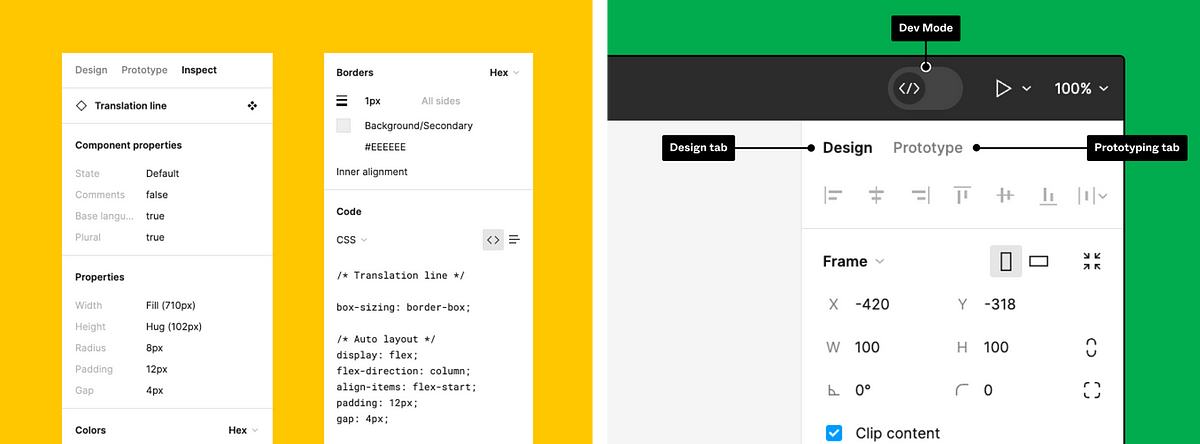The image size is (1200, 444).
Task: Open the Frame type dropdown
Action: (853, 261)
